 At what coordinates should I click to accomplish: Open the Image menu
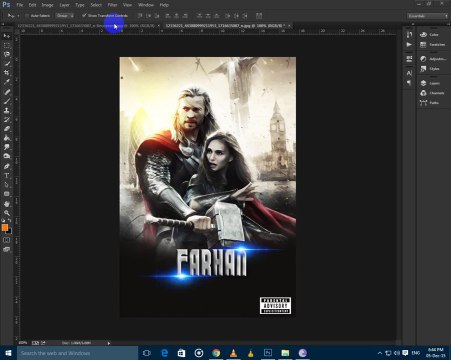[47, 5]
